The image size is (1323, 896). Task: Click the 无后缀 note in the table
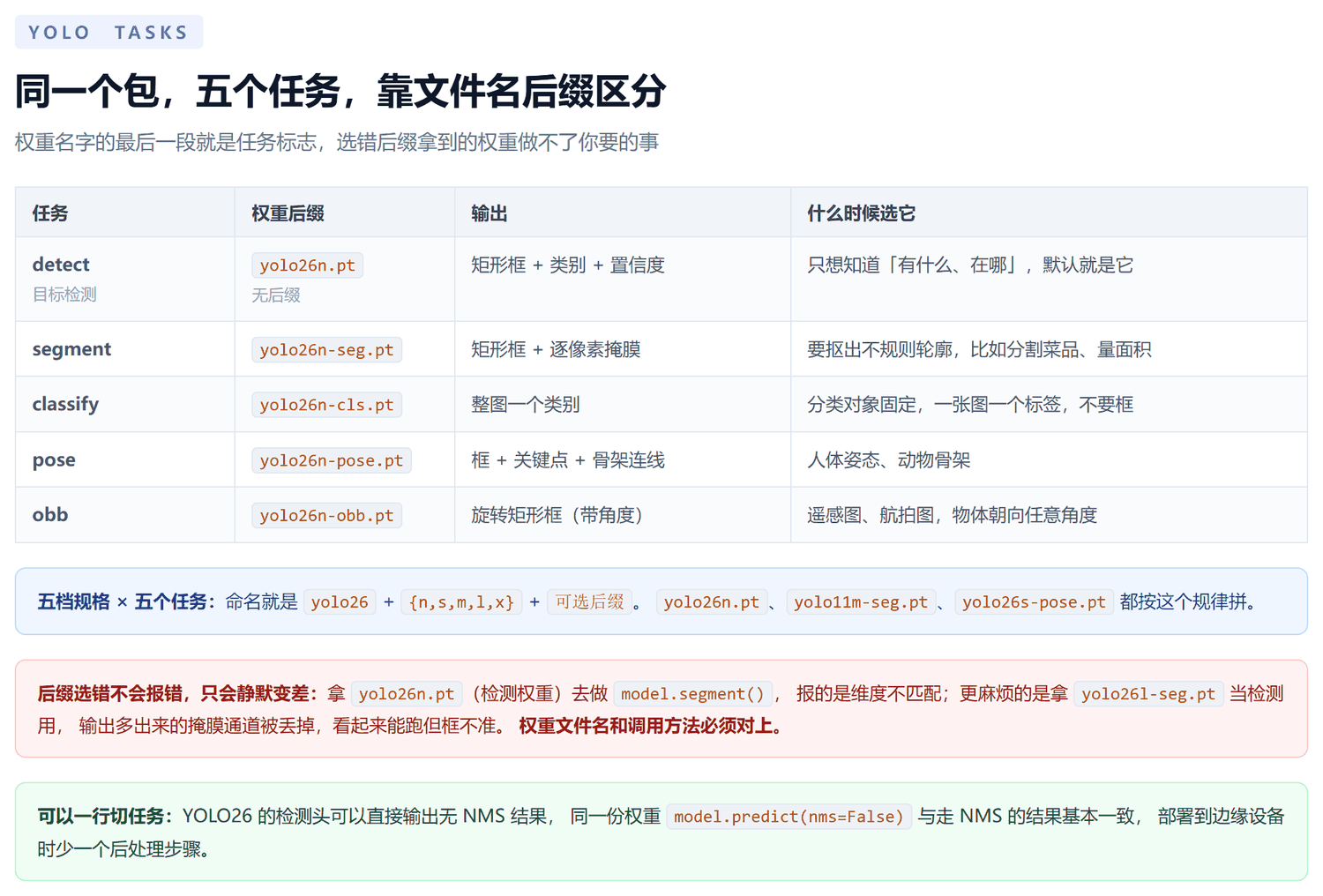[276, 295]
